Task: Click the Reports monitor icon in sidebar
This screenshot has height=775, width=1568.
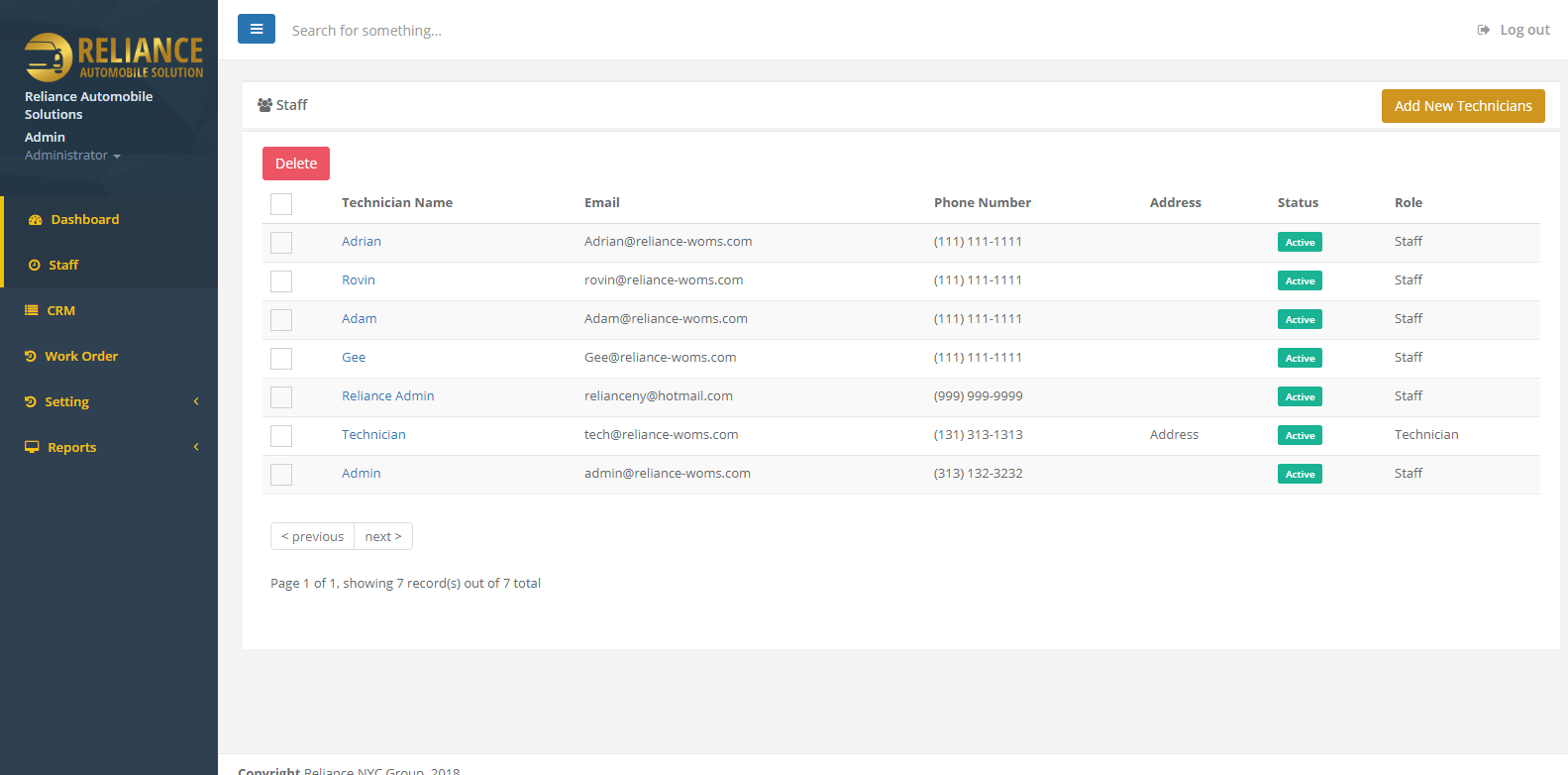Action: point(32,447)
